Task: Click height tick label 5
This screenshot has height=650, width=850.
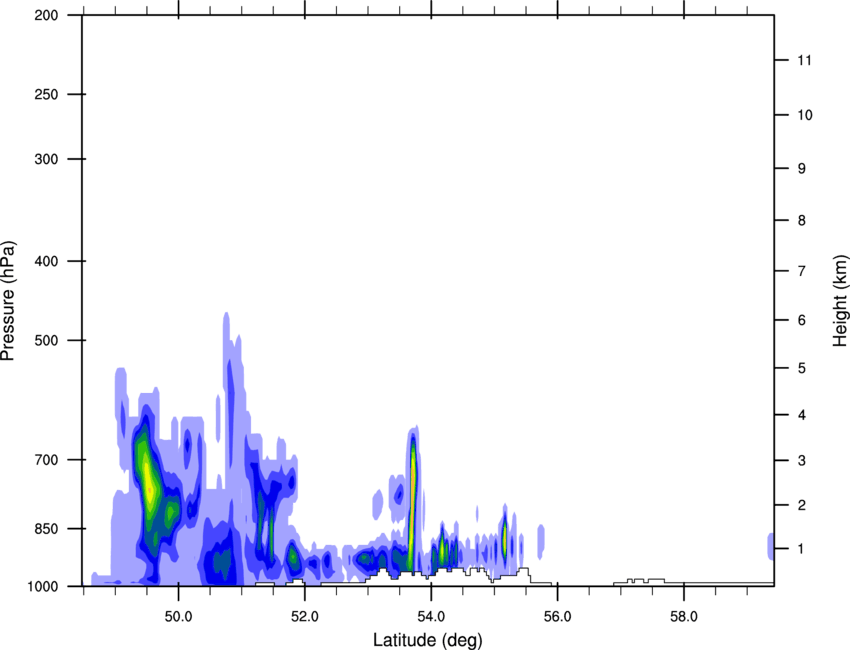Action: click(x=802, y=368)
